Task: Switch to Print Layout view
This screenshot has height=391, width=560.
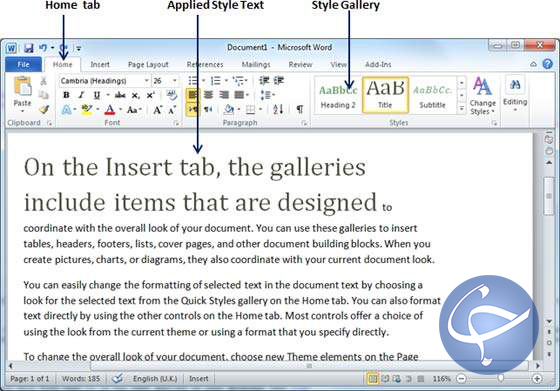Action: point(372,379)
